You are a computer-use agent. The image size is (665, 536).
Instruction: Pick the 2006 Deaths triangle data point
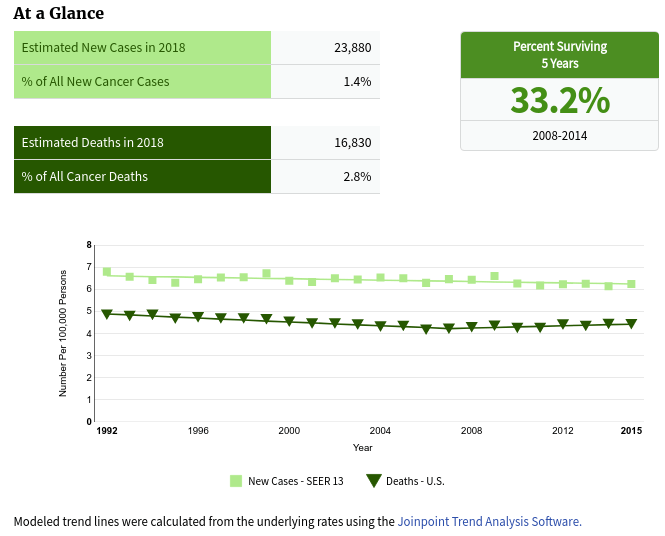point(426,329)
